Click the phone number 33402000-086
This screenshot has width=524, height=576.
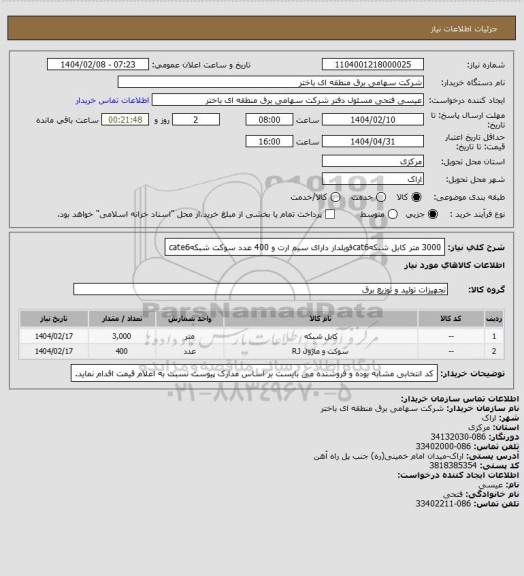pyautogui.click(x=443, y=446)
